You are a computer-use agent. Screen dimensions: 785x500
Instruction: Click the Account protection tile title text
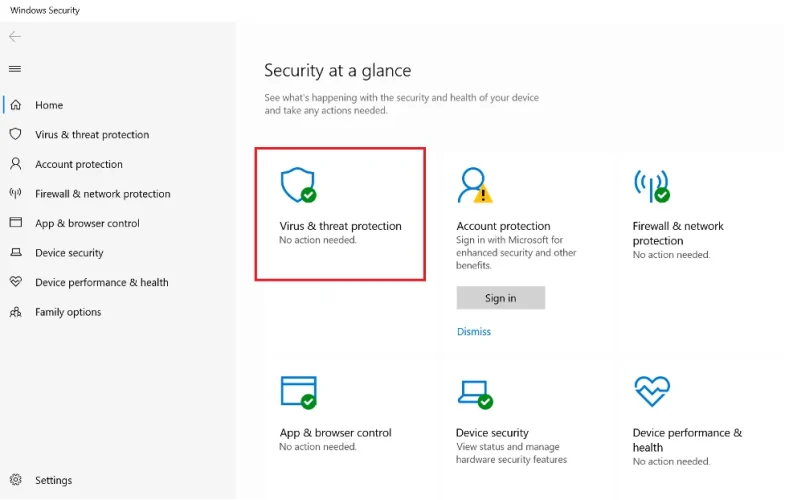503,226
